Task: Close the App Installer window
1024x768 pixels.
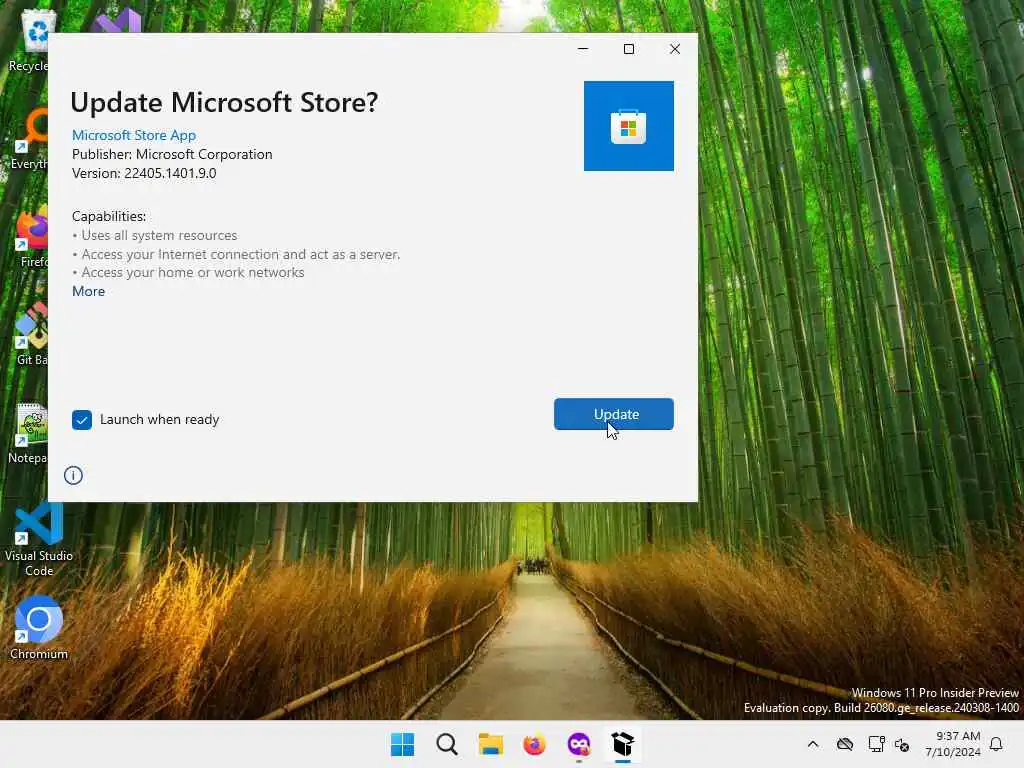Action: [x=675, y=49]
